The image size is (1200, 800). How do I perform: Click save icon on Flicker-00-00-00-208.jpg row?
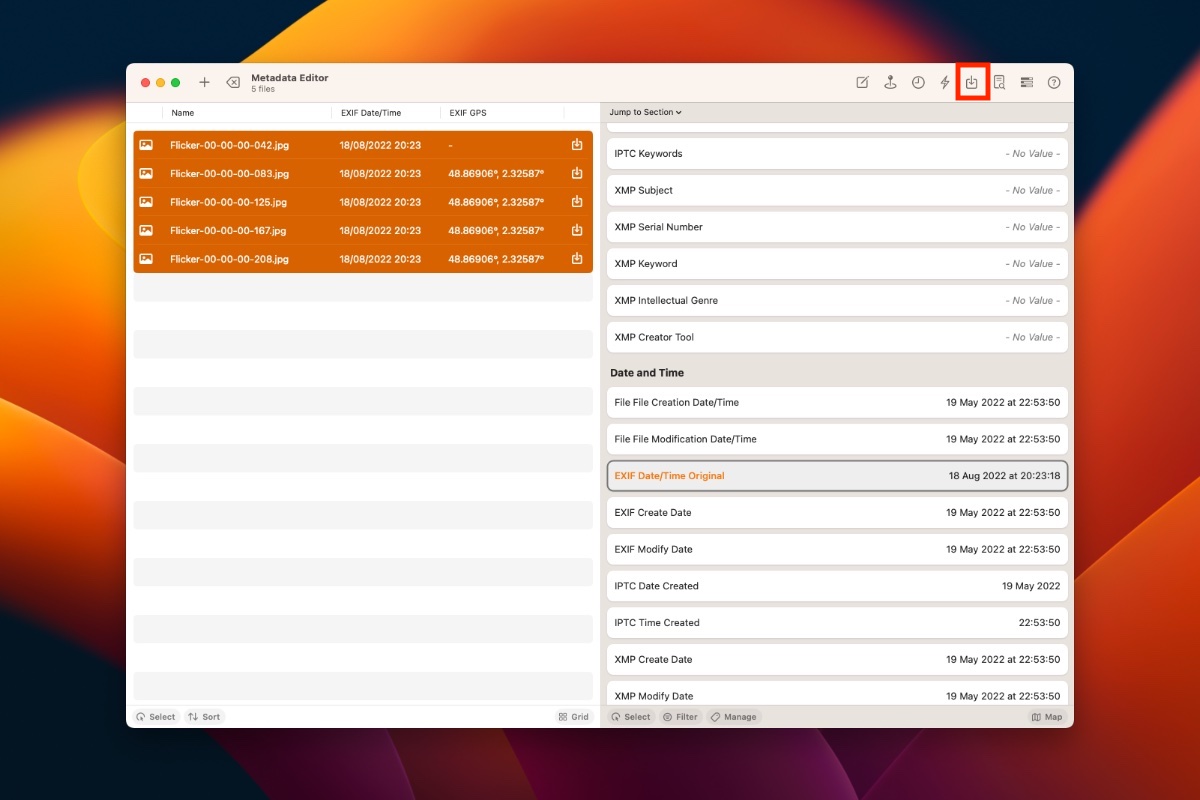577,258
